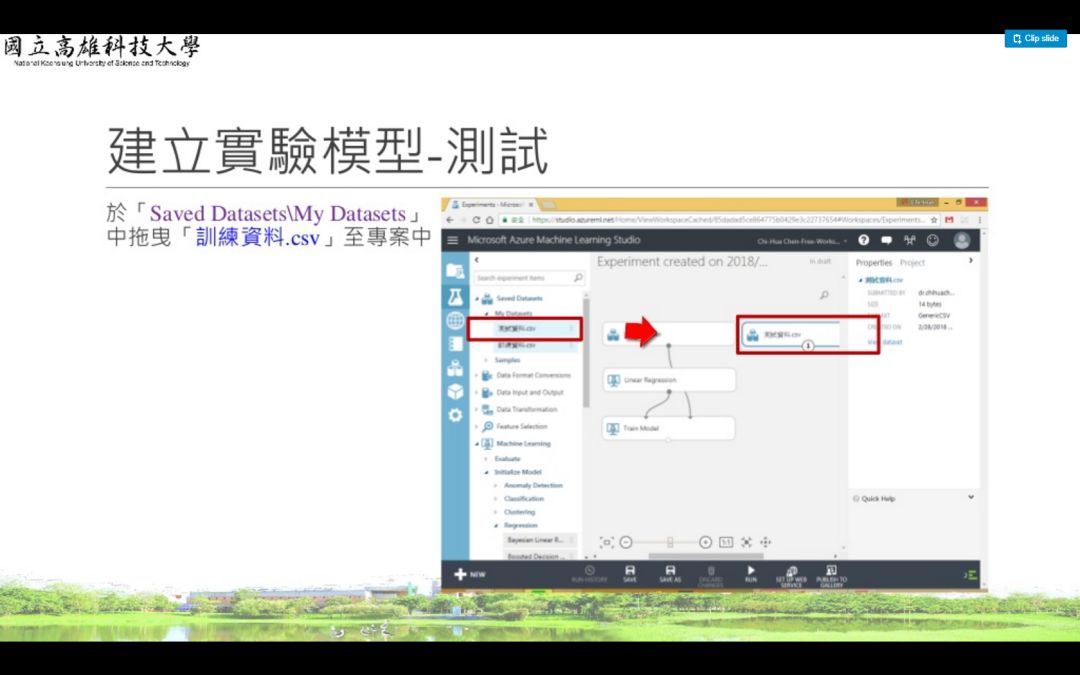Open the Notebooks icon in the sidebar
The image size is (1080, 675).
pos(455,344)
